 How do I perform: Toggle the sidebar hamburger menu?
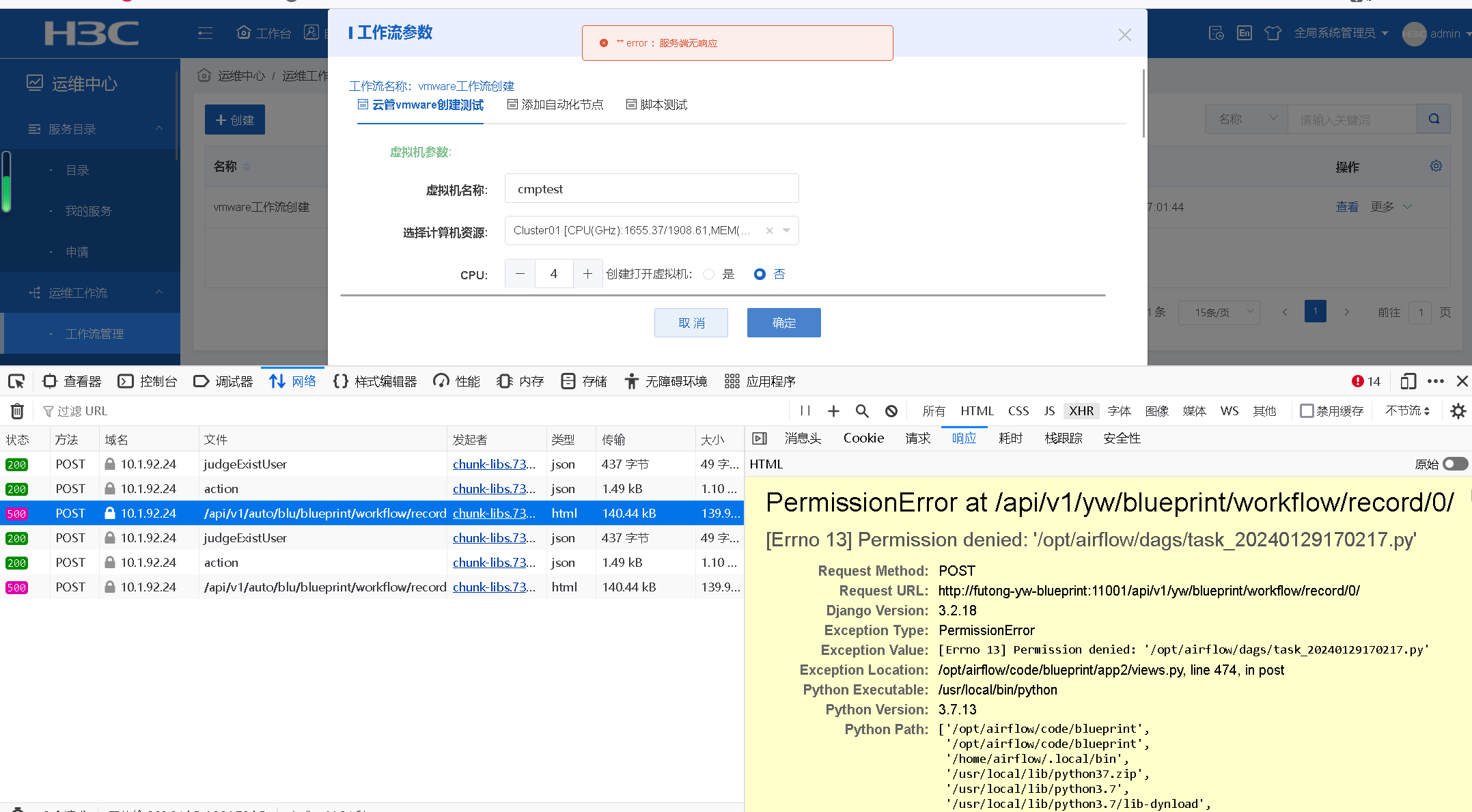click(205, 33)
